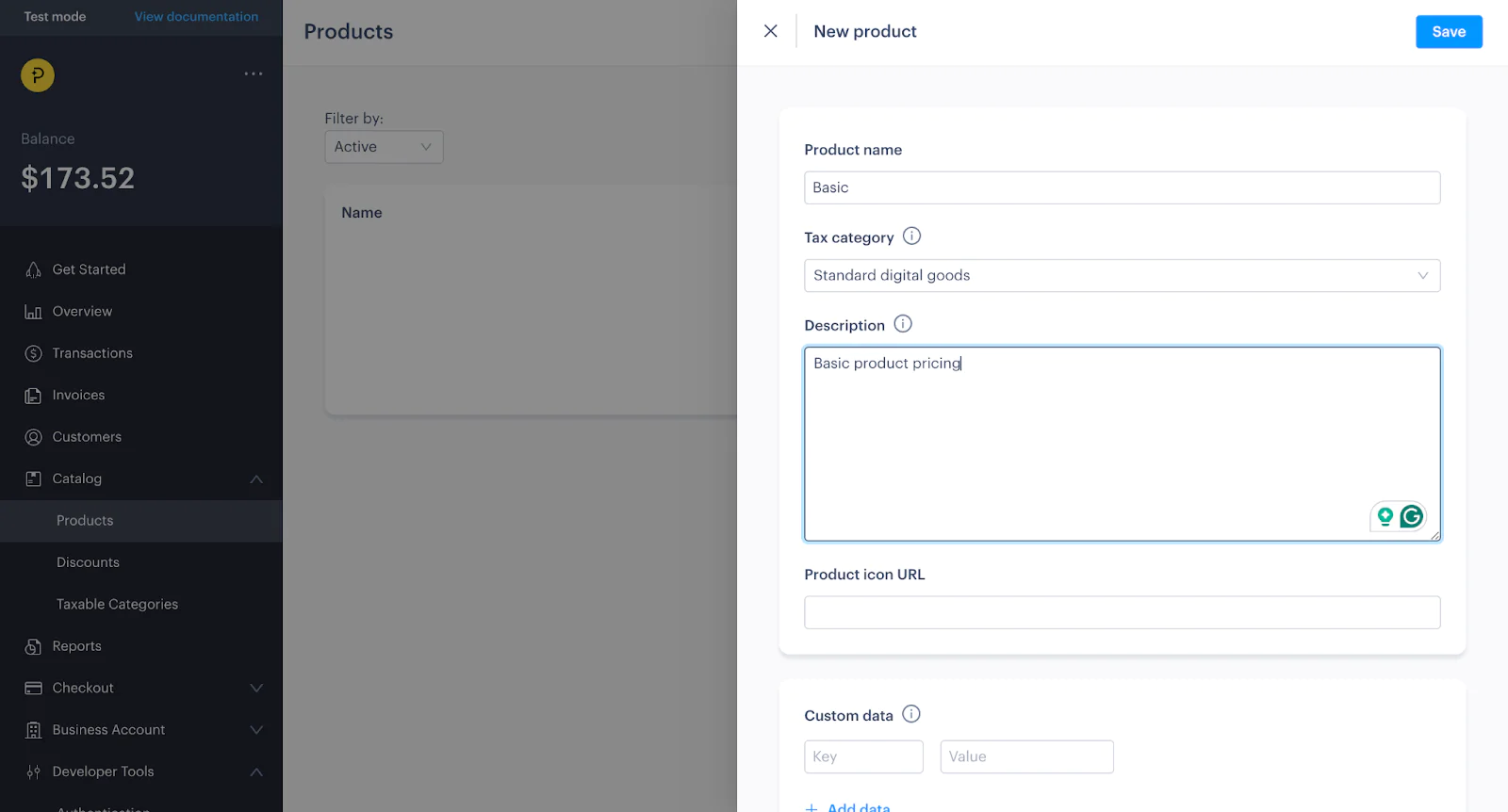Click the account logo avatar
The width and height of the screenshot is (1508, 812).
[38, 75]
